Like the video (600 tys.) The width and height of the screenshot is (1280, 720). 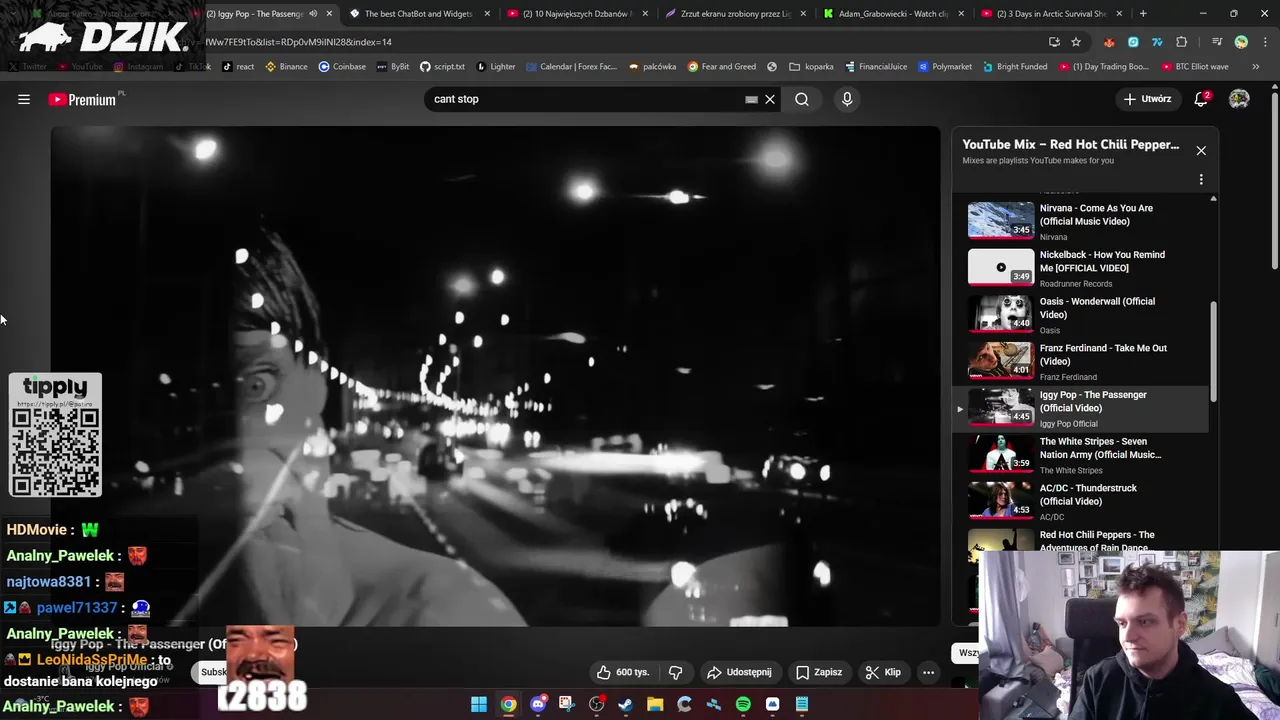[x=623, y=672]
